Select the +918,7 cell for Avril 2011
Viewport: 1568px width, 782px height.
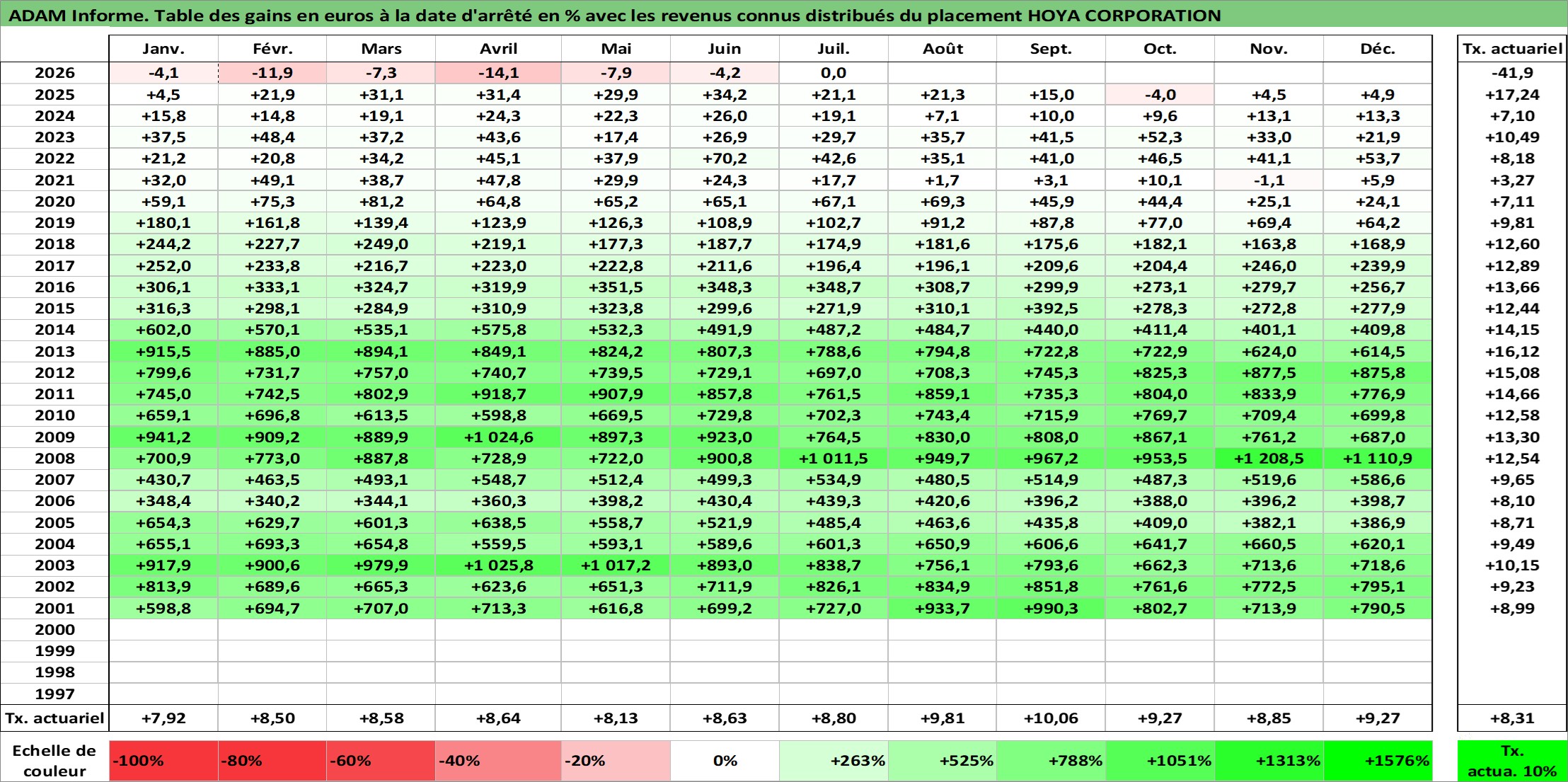(498, 394)
